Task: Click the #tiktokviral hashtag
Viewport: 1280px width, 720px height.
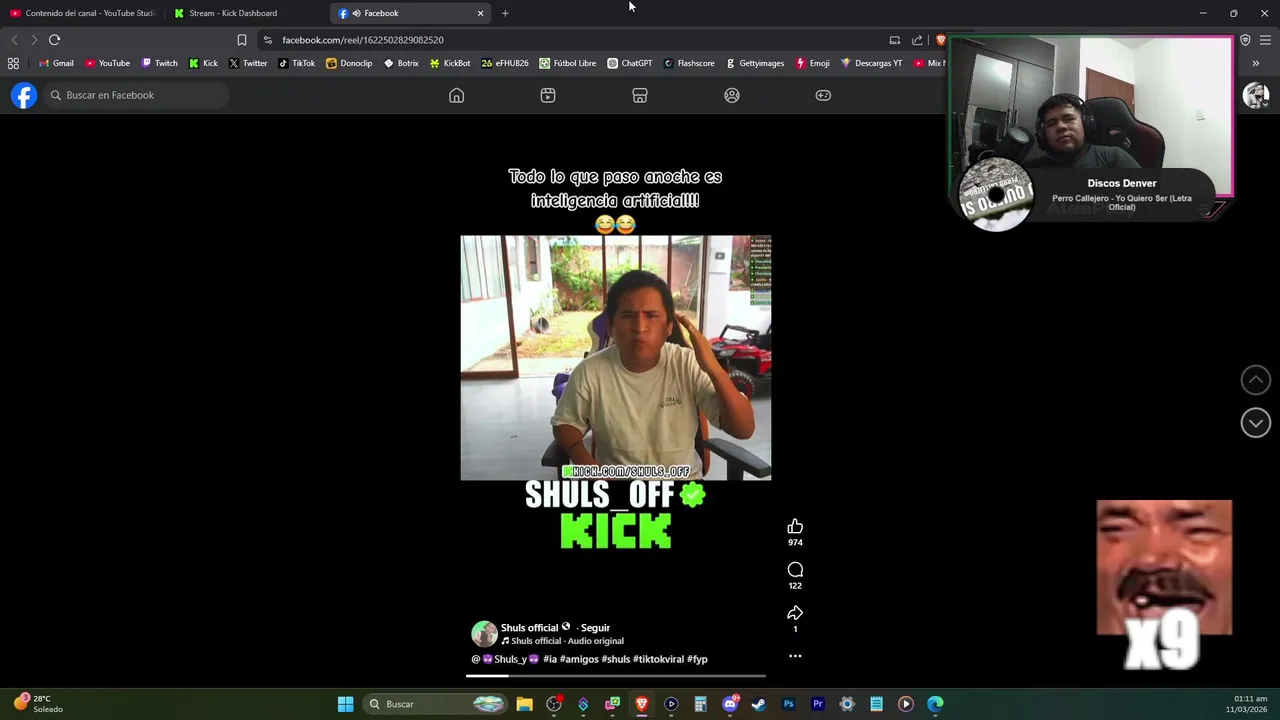Action: coord(658,659)
